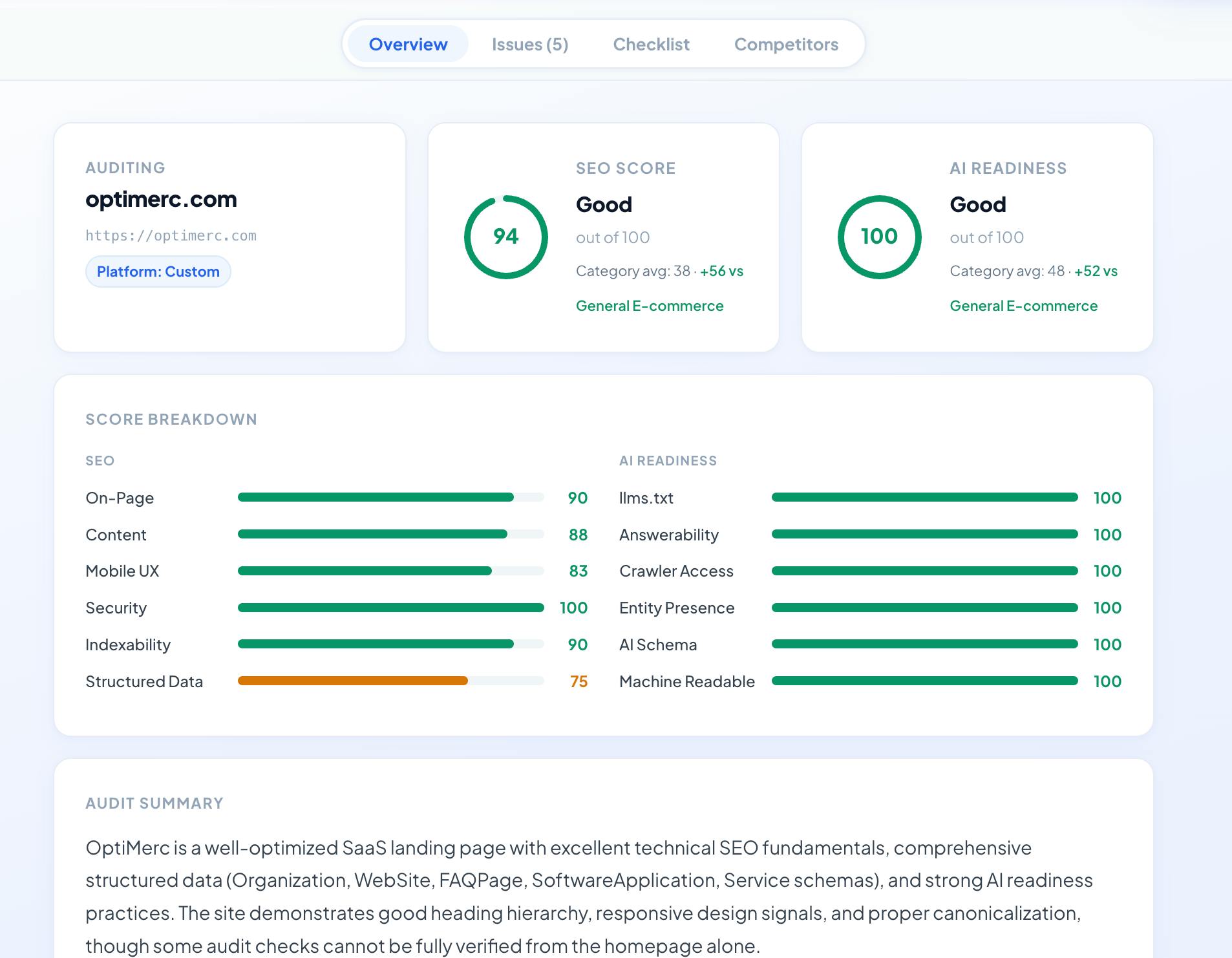
Task: Click the AI Schema progress bar
Action: [925, 644]
